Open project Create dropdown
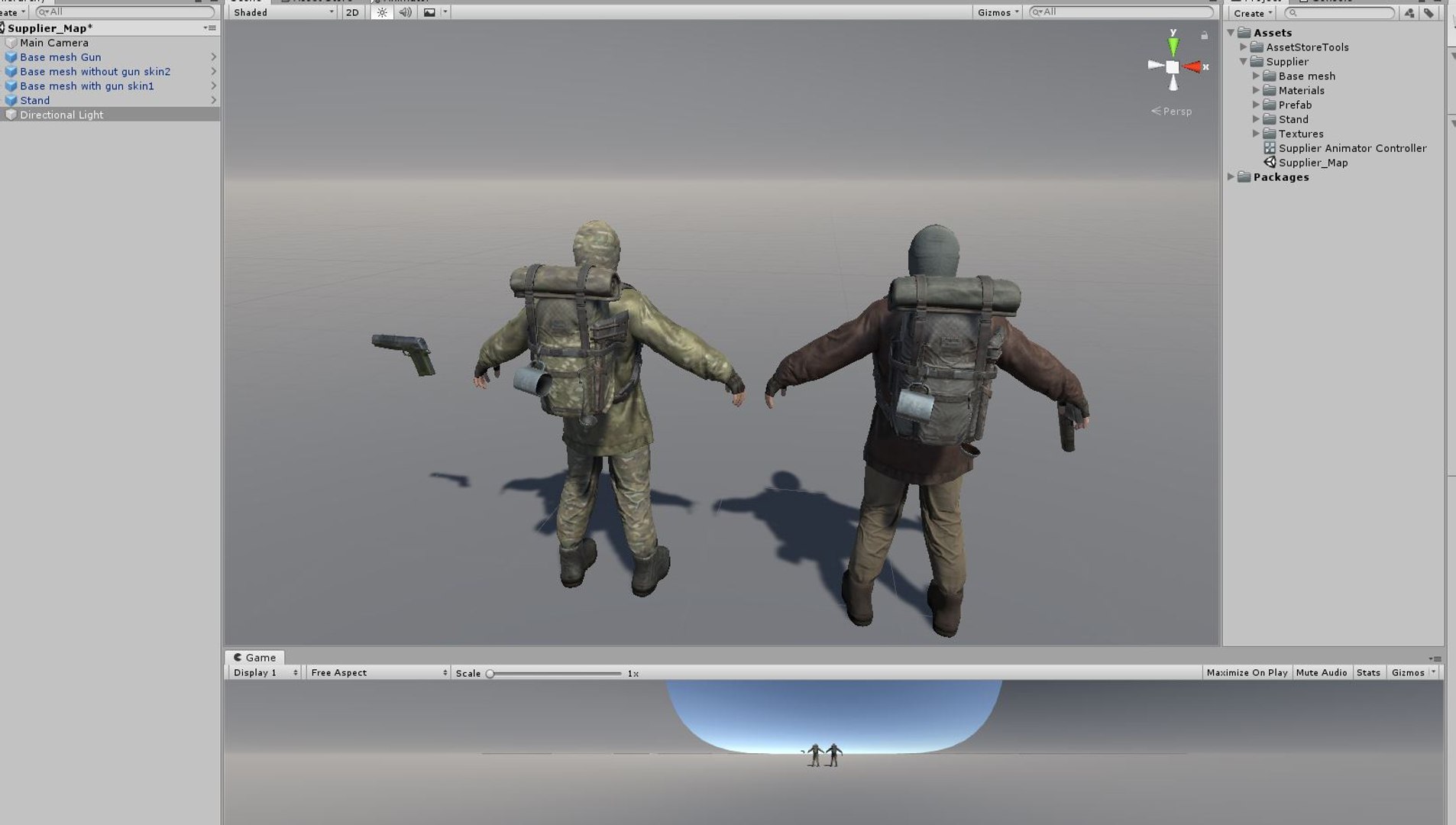 tap(1253, 13)
